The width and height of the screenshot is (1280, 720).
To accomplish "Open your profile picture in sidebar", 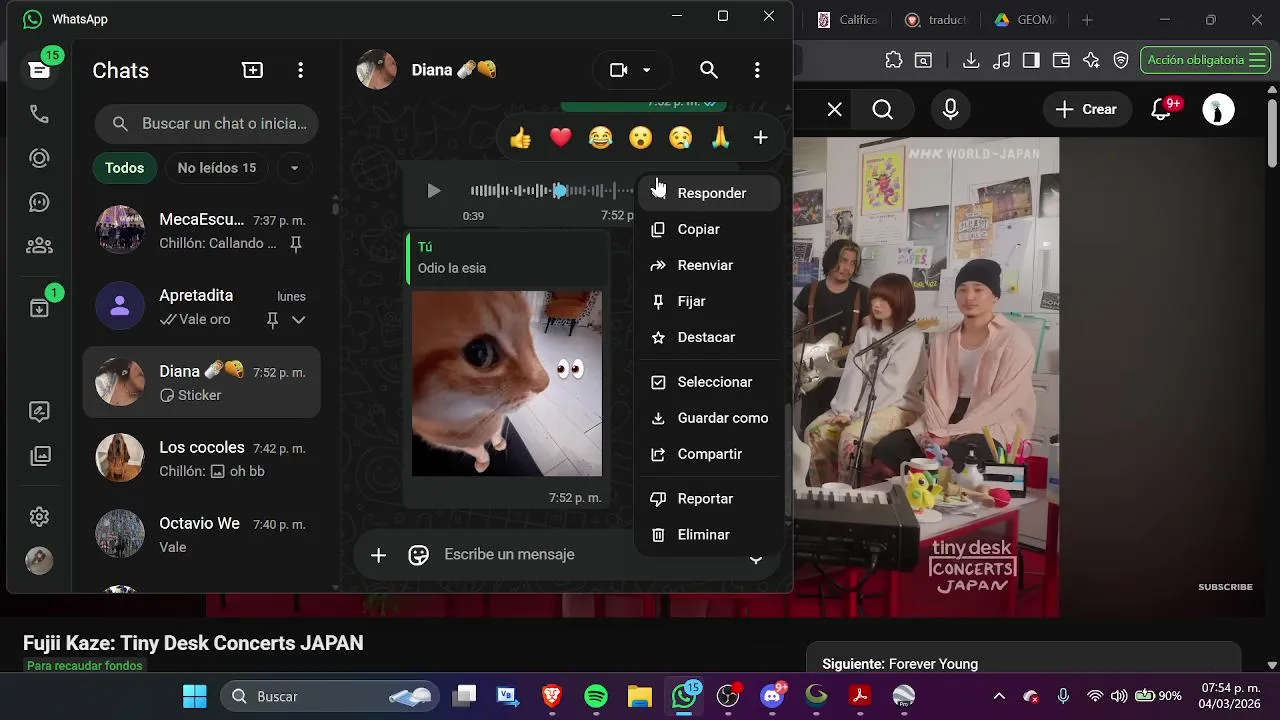I will pyautogui.click(x=39, y=560).
